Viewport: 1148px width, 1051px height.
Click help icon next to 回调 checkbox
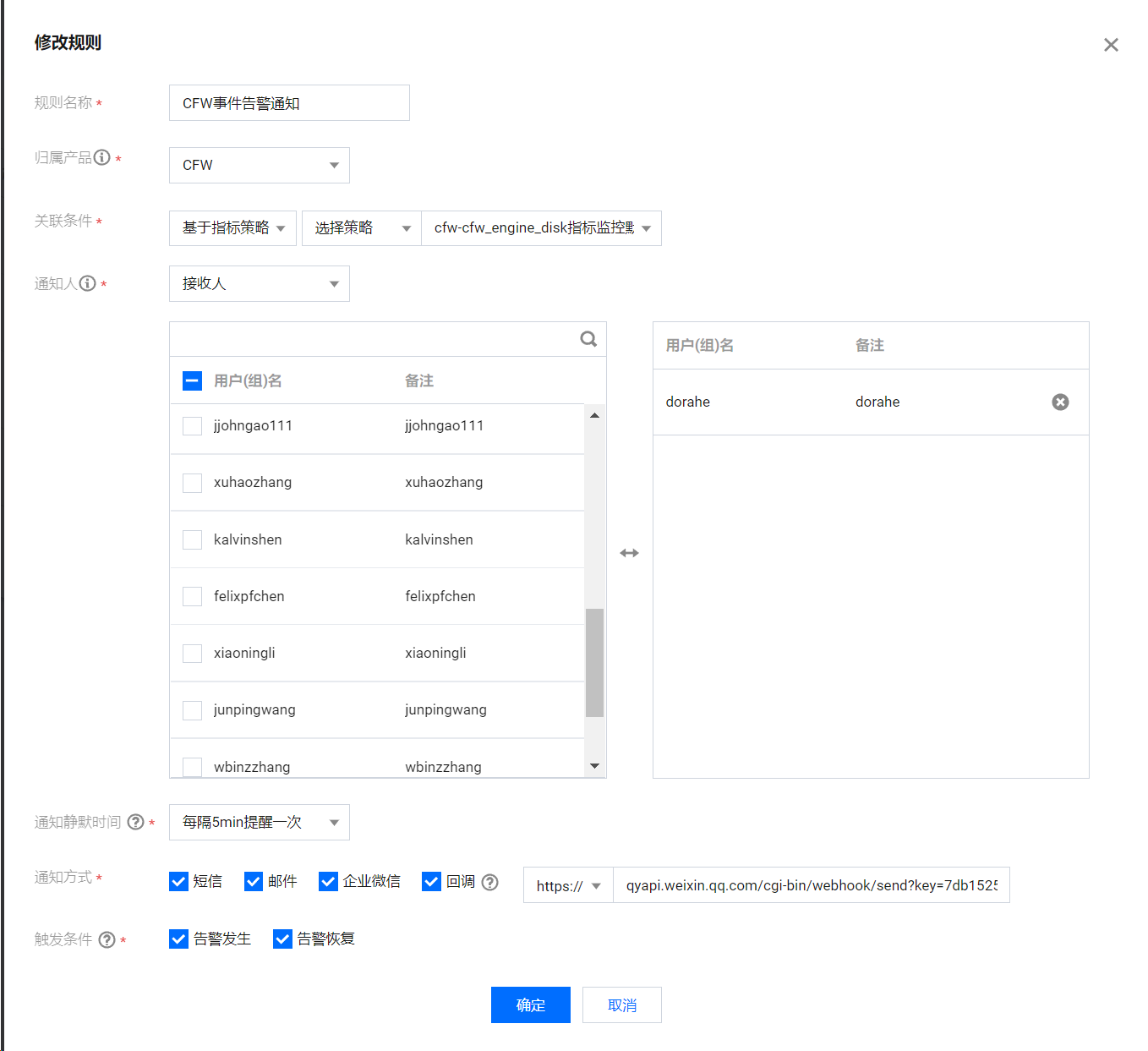point(489,882)
